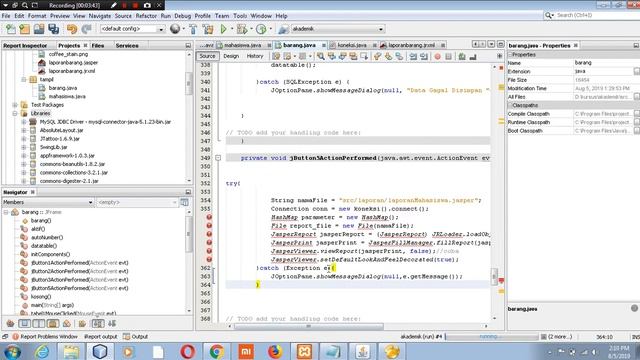Click the Save All toolbar icon

[x=53, y=29]
